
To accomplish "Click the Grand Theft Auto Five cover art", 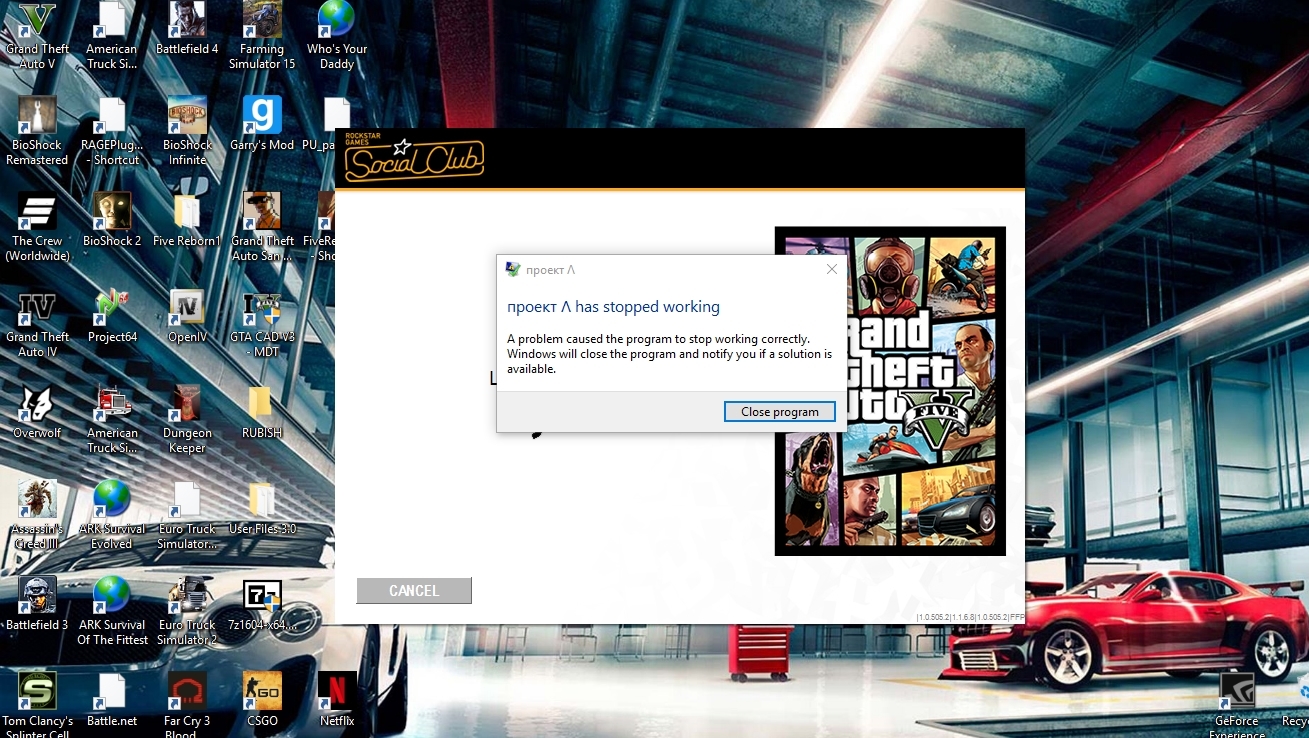I will pos(890,391).
